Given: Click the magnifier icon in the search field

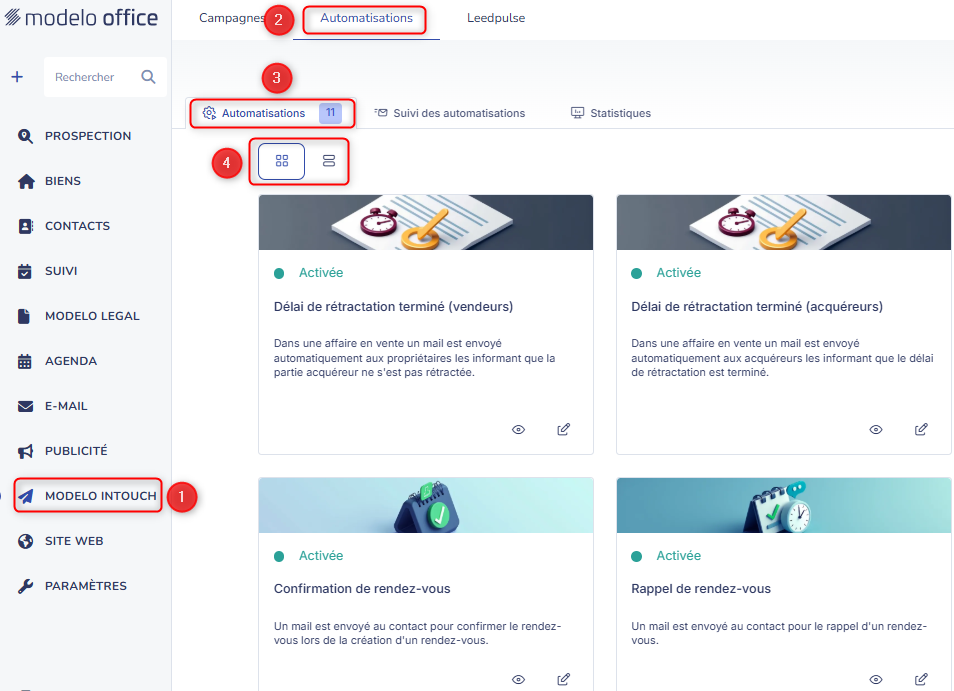Looking at the screenshot, I should click(148, 77).
